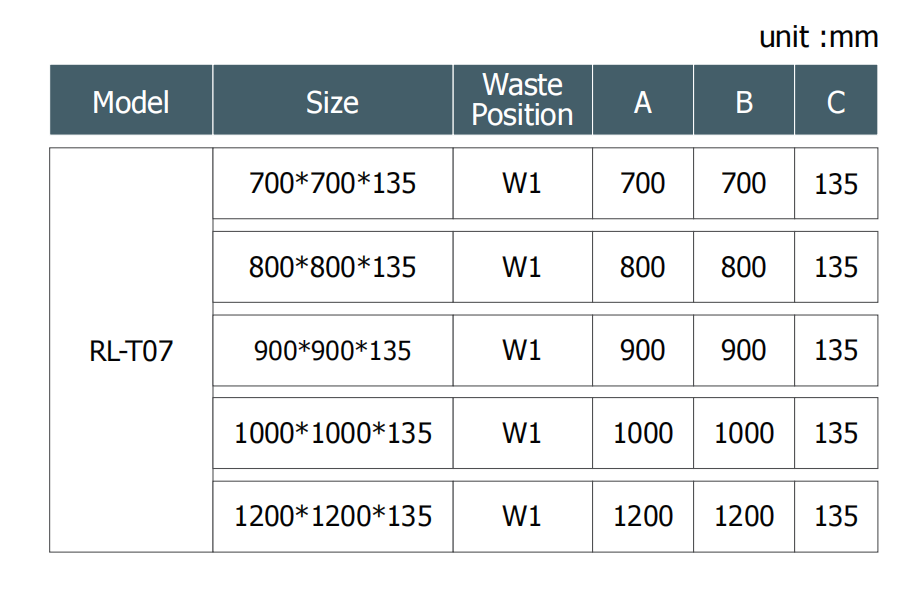Click the A column header
The width and height of the screenshot is (923, 594).
[x=643, y=101]
